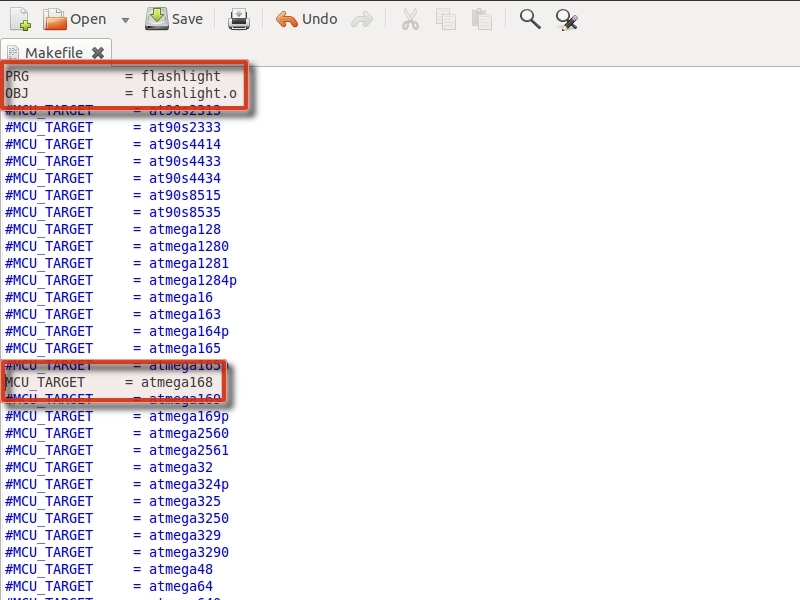Click the uncommented MCU_TARGET = atmega168 line
The width and height of the screenshot is (800, 600).
[109, 382]
